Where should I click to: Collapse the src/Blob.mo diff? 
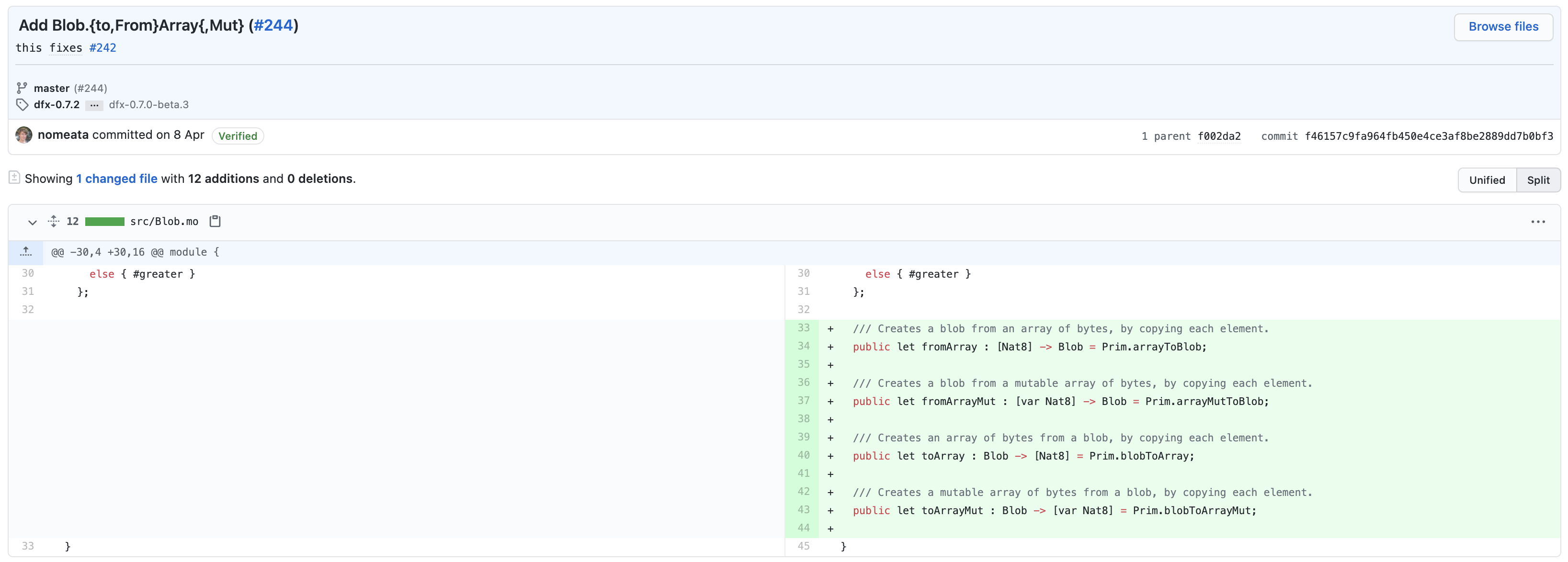coord(33,222)
